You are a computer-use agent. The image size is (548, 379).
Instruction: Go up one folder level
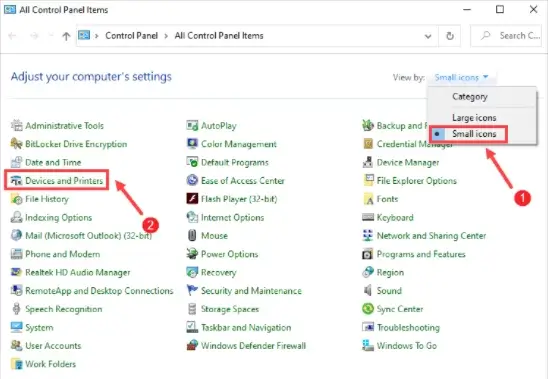[66, 36]
